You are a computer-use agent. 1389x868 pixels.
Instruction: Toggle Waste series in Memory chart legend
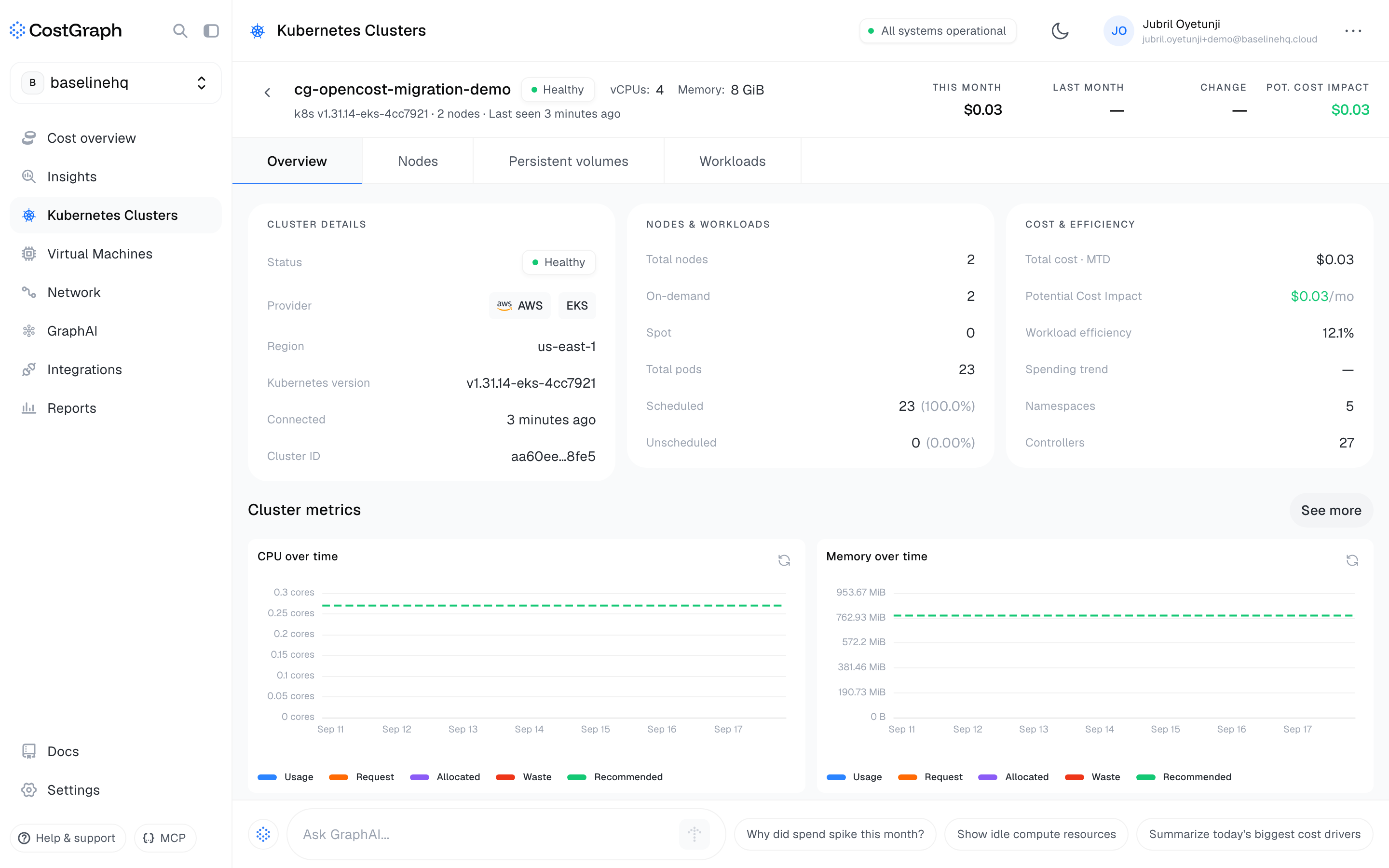[x=1092, y=777]
